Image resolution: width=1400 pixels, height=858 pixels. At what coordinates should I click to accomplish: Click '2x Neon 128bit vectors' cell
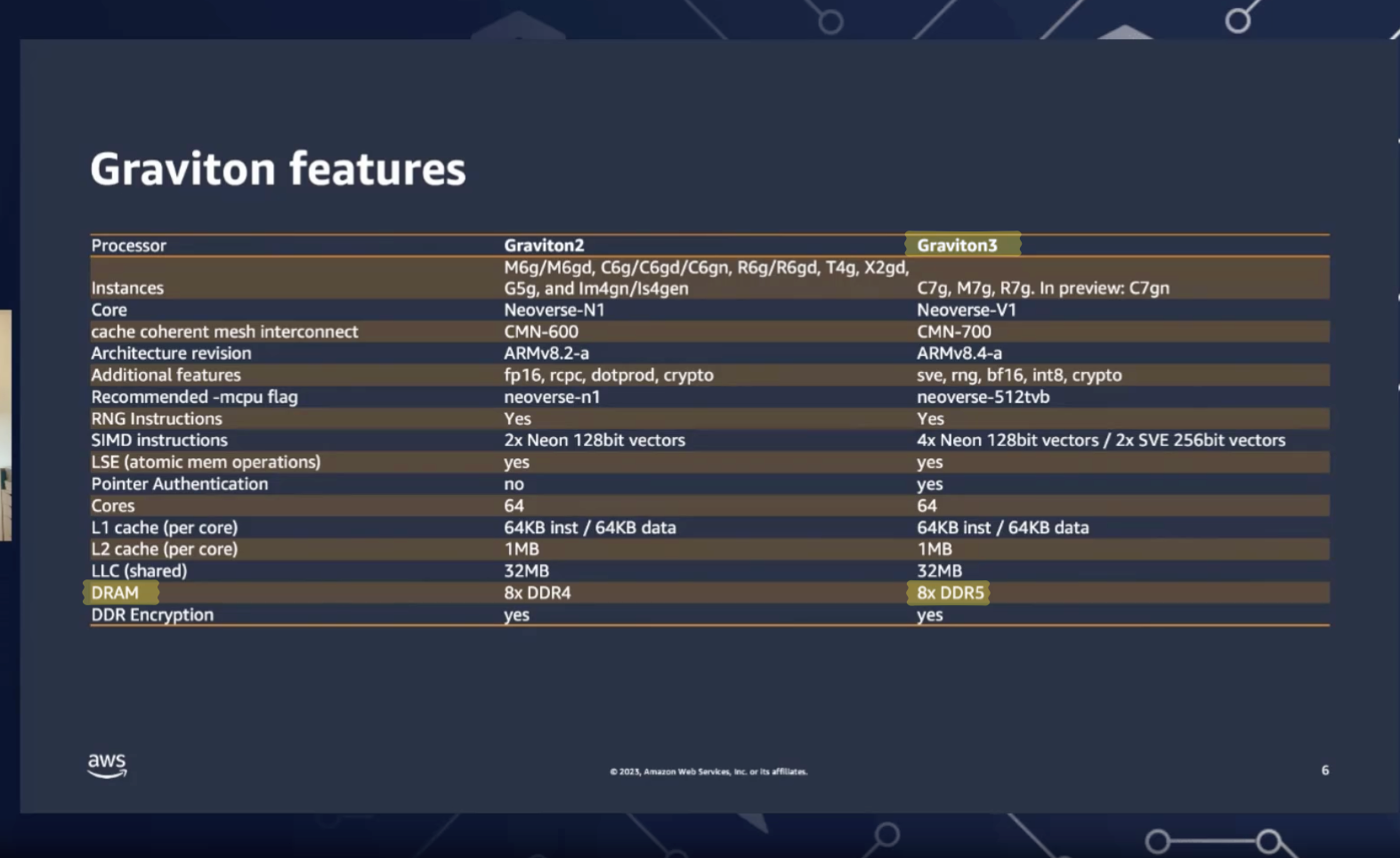pyautogui.click(x=595, y=440)
